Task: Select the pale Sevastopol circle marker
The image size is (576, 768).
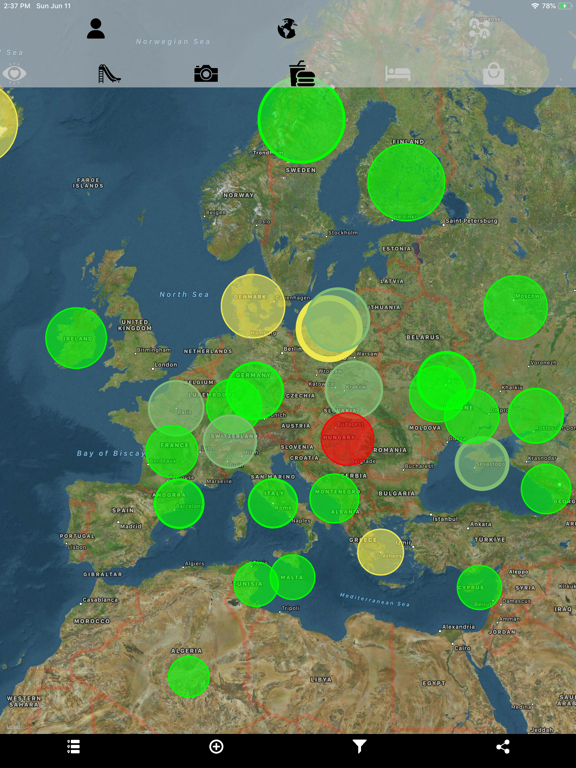Action: coord(482,463)
